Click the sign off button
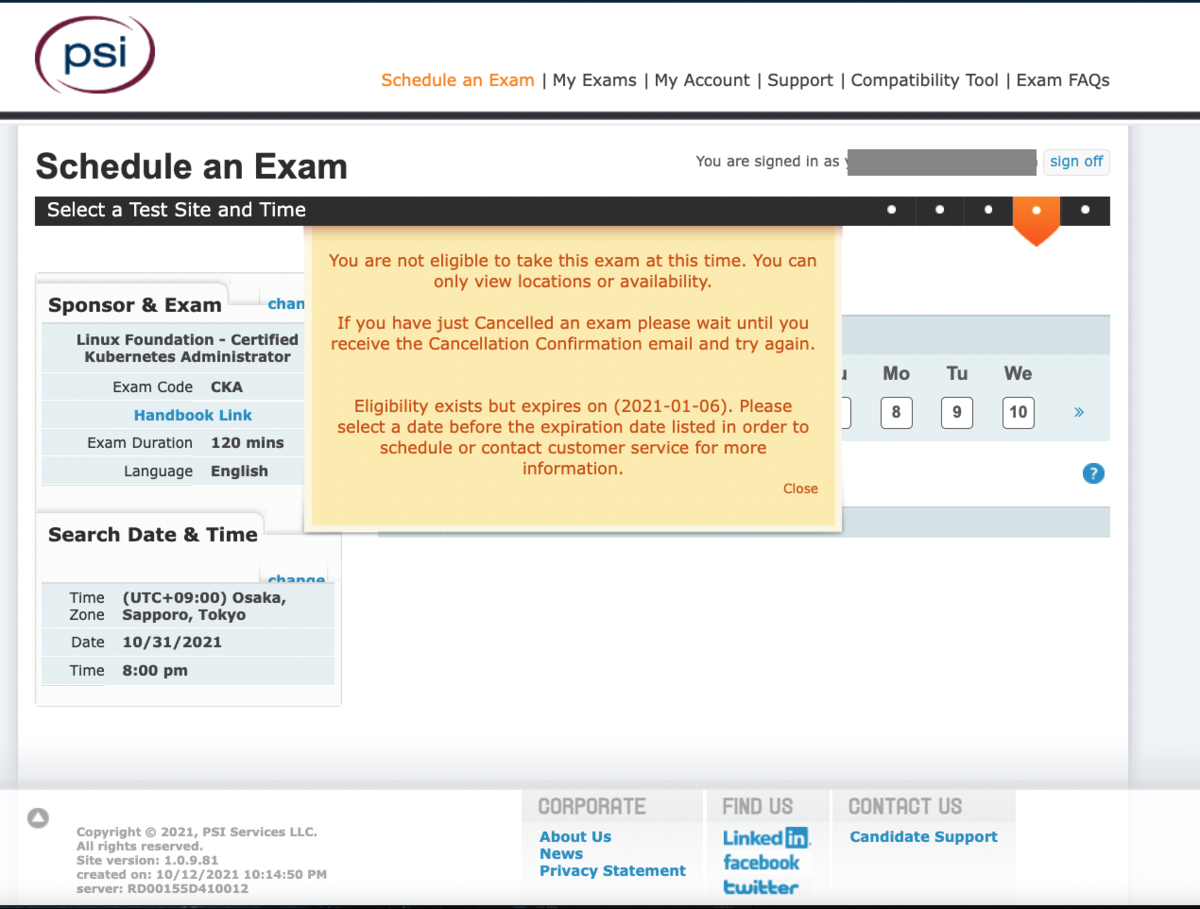 click(1076, 161)
